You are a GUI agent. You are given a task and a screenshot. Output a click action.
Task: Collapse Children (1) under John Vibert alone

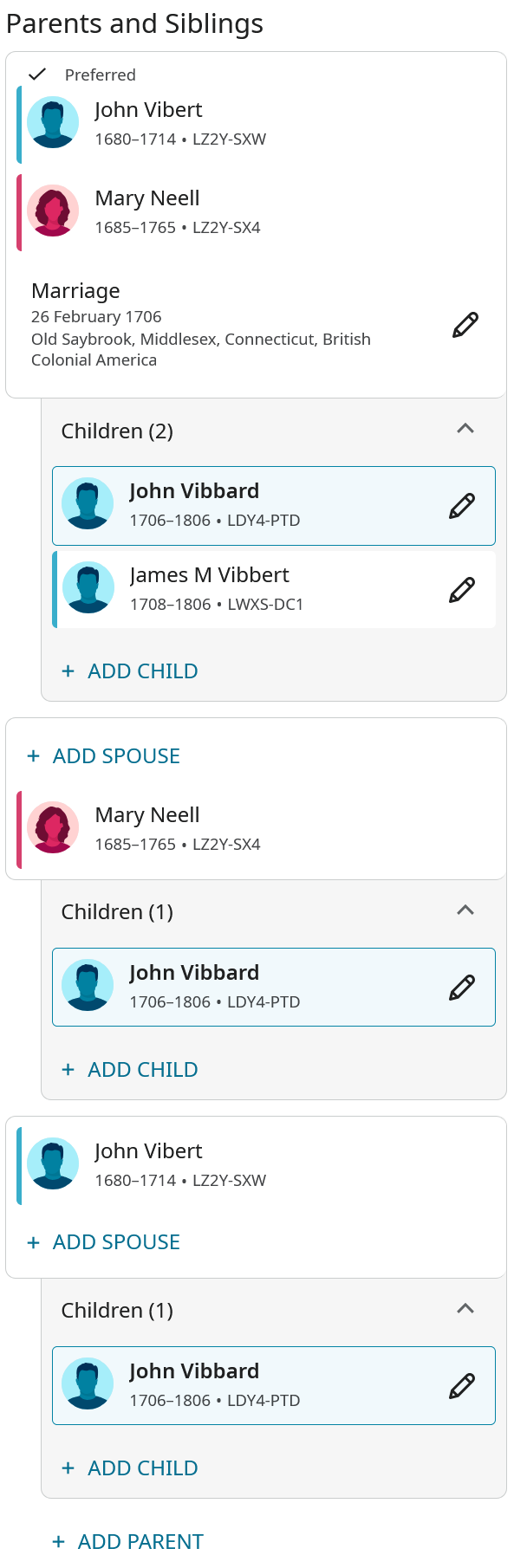[x=465, y=1308]
